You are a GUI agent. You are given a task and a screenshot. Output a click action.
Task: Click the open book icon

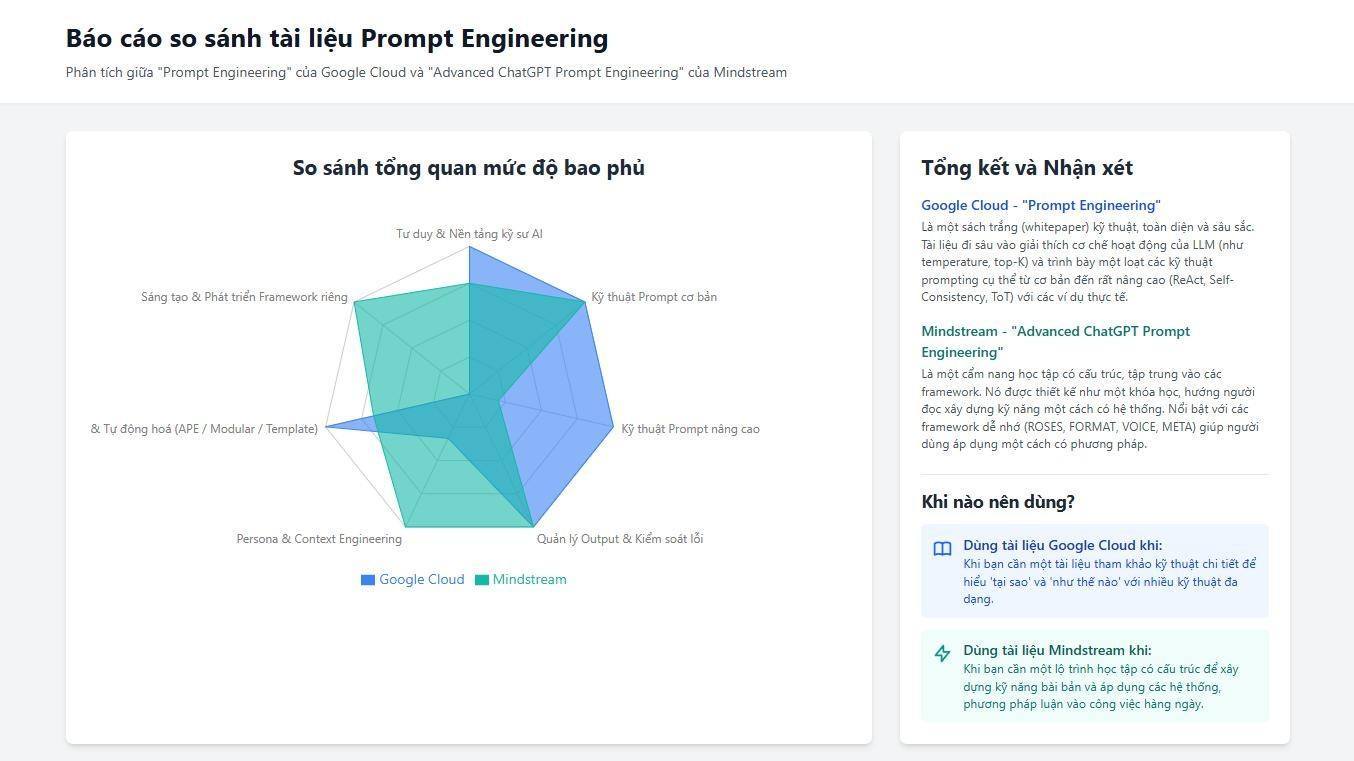(942, 549)
